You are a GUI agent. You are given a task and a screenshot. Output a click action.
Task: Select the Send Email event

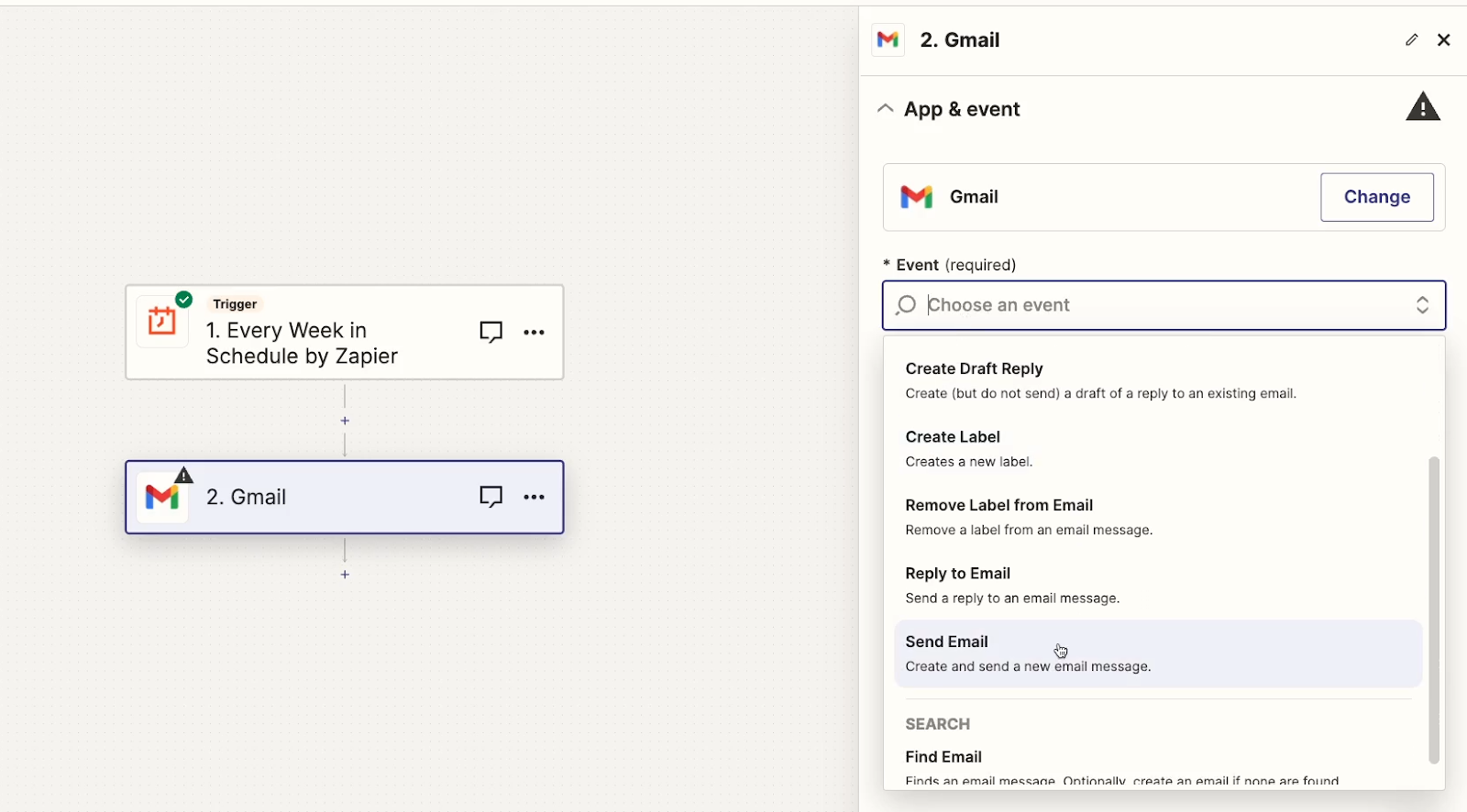1157,653
